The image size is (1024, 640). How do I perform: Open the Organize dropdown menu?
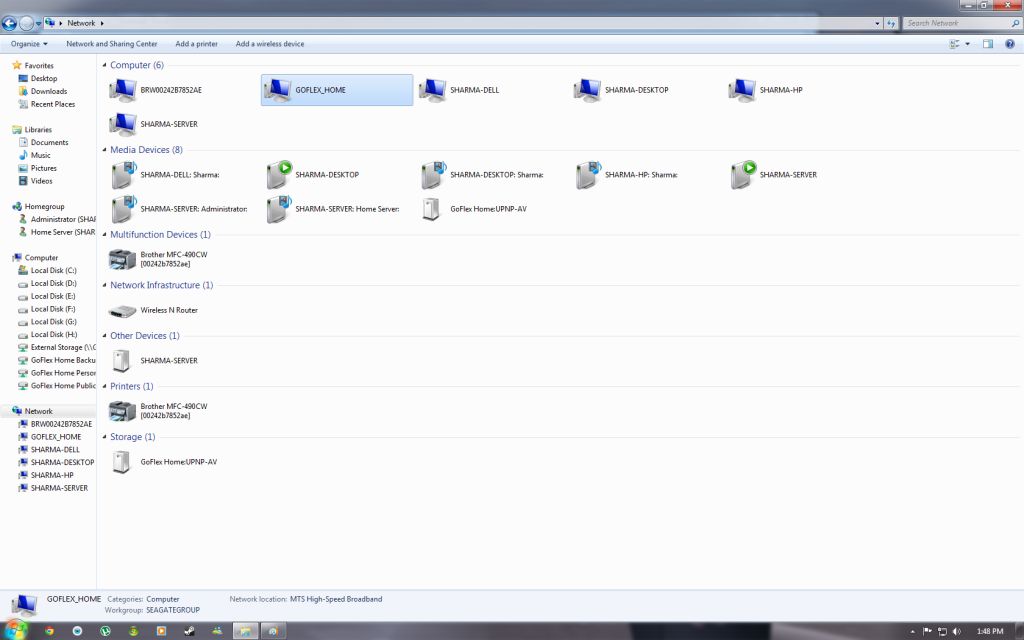pos(29,44)
